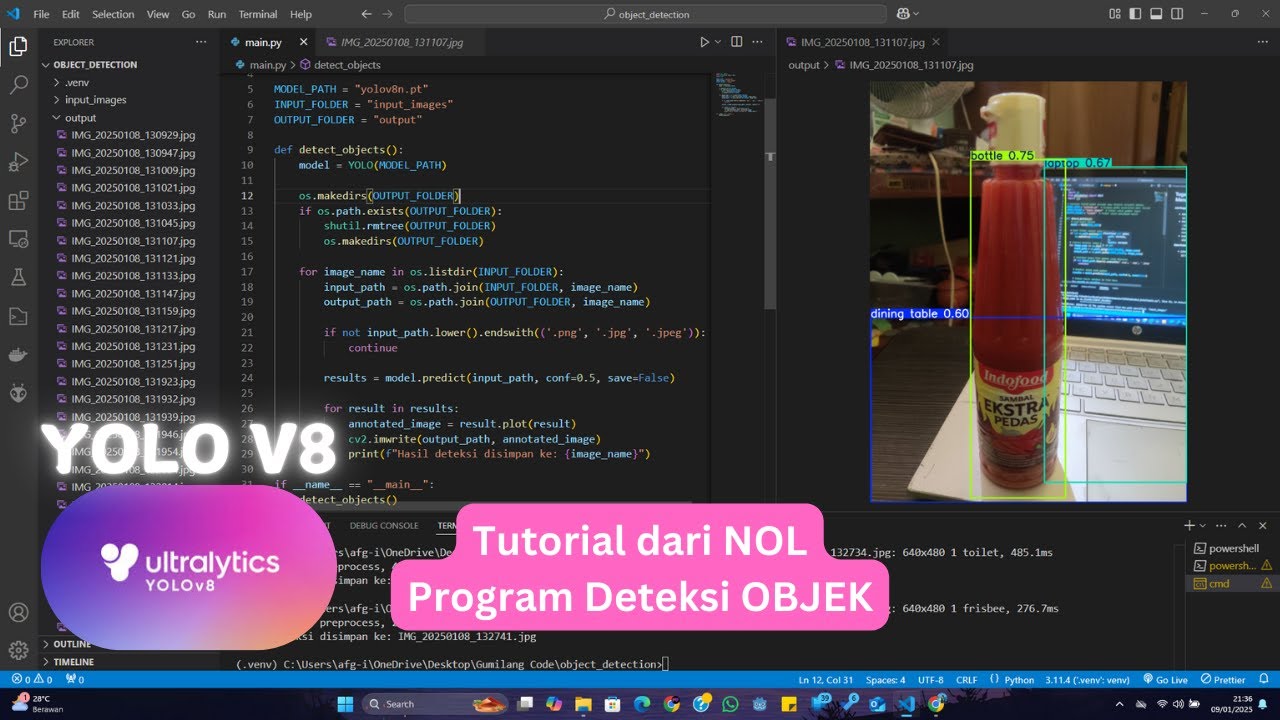Select the cmd terminal session
The height and width of the screenshot is (720, 1280).
point(1218,583)
